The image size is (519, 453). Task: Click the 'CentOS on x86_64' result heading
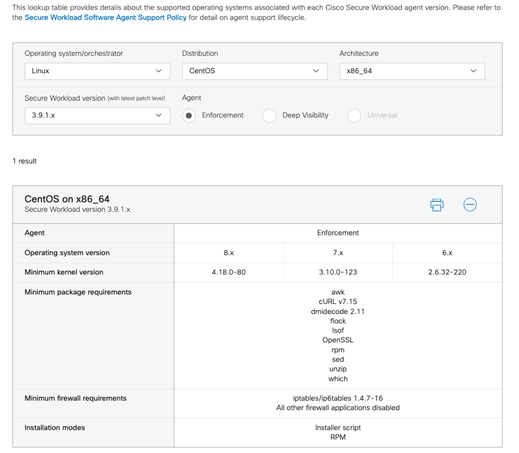coord(67,199)
